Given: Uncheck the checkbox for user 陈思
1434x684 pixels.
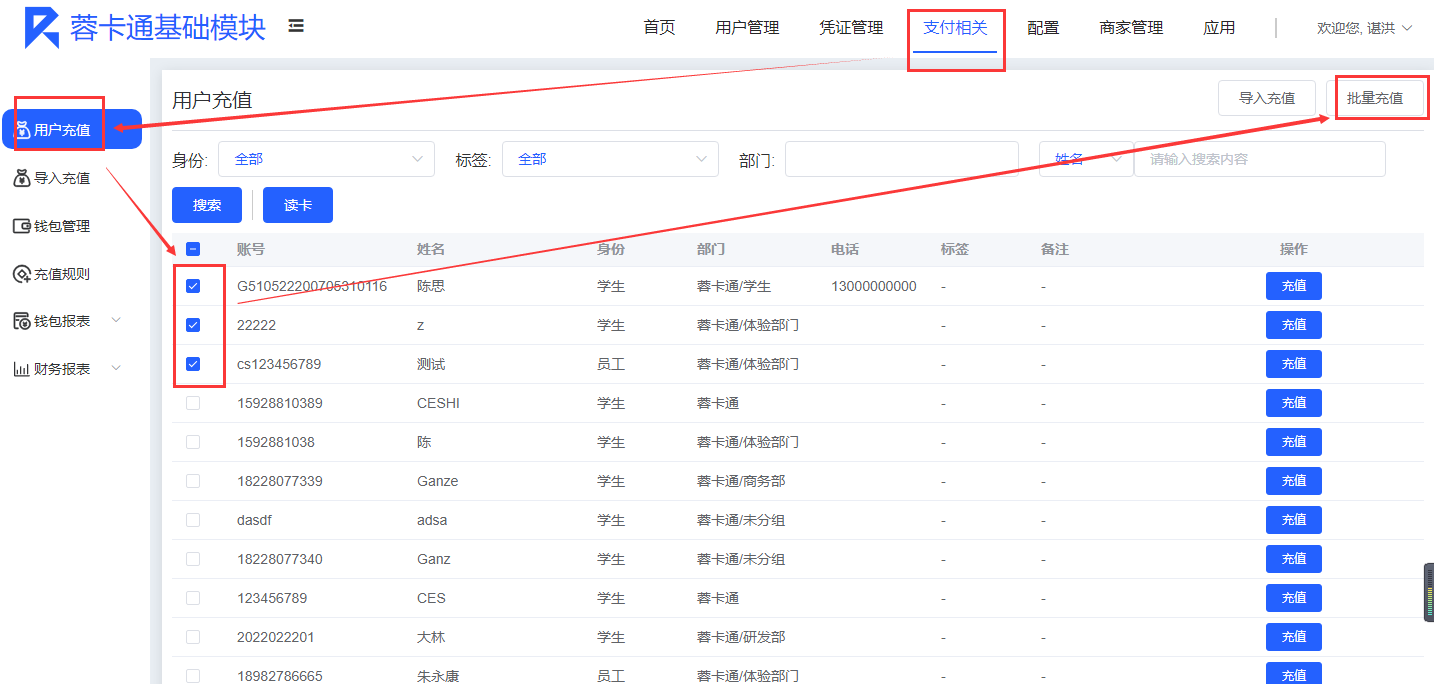Looking at the screenshot, I should click(193, 286).
